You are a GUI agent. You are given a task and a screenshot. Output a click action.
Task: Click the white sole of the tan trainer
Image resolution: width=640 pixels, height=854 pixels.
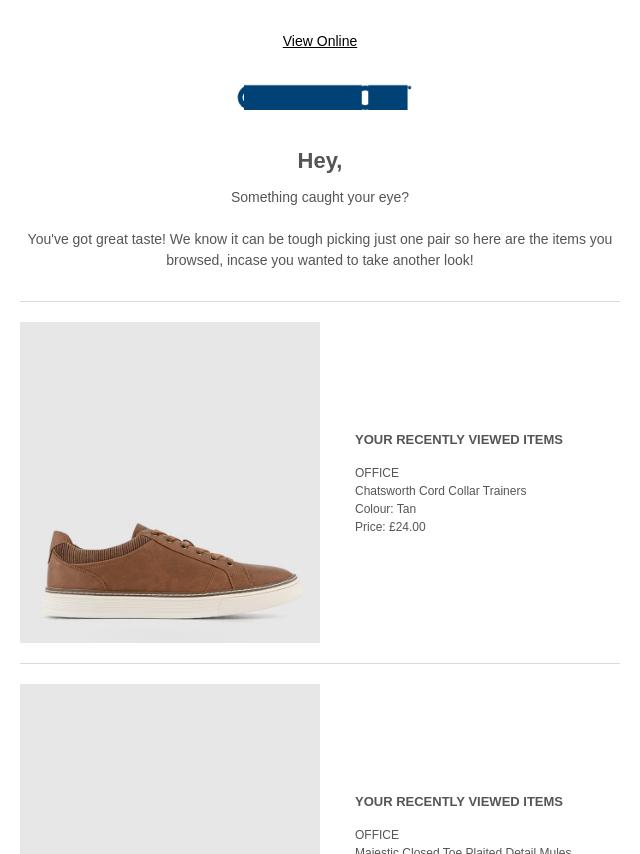click(172, 605)
